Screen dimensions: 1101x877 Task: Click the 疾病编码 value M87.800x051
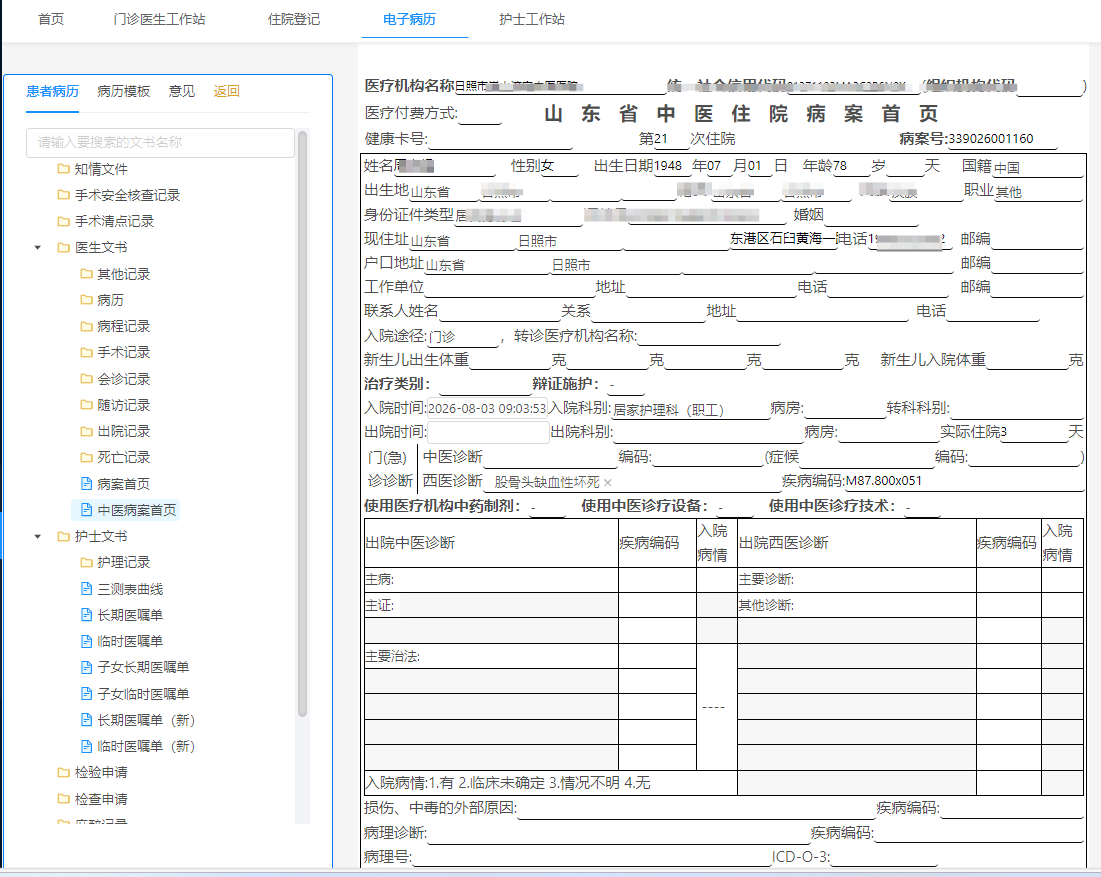pos(883,481)
